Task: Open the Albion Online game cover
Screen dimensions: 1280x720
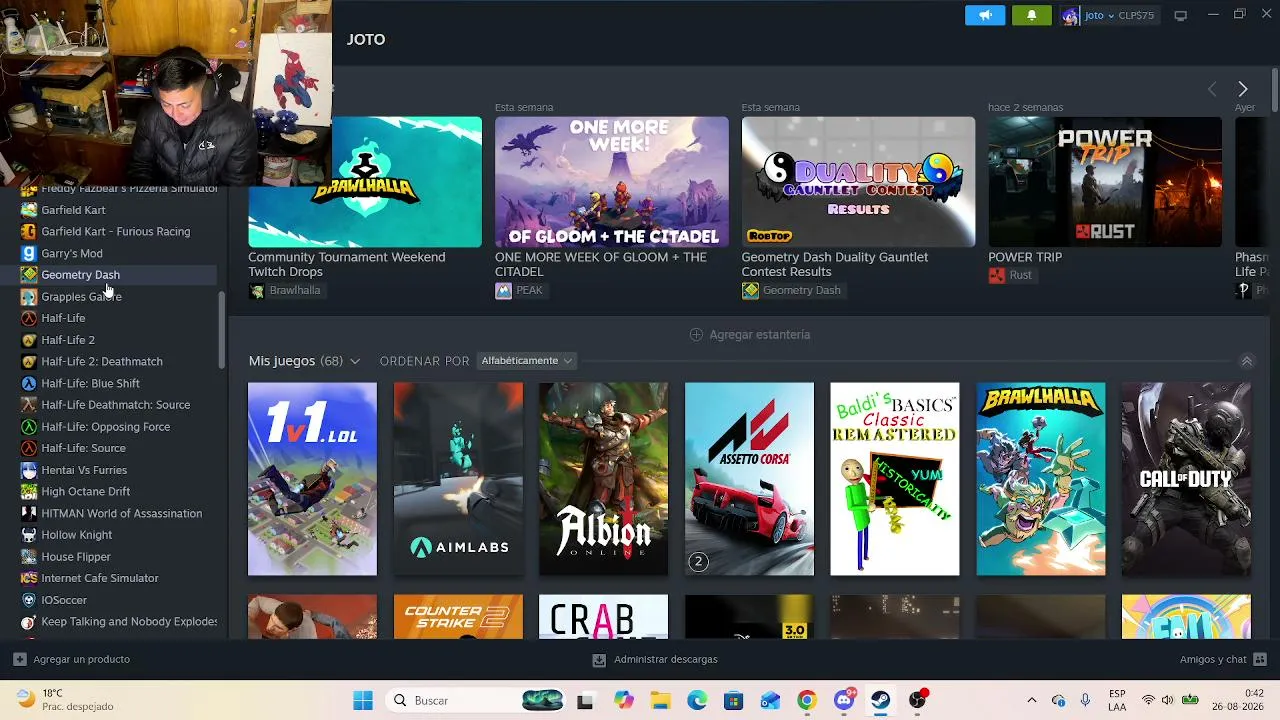Action: tap(603, 479)
